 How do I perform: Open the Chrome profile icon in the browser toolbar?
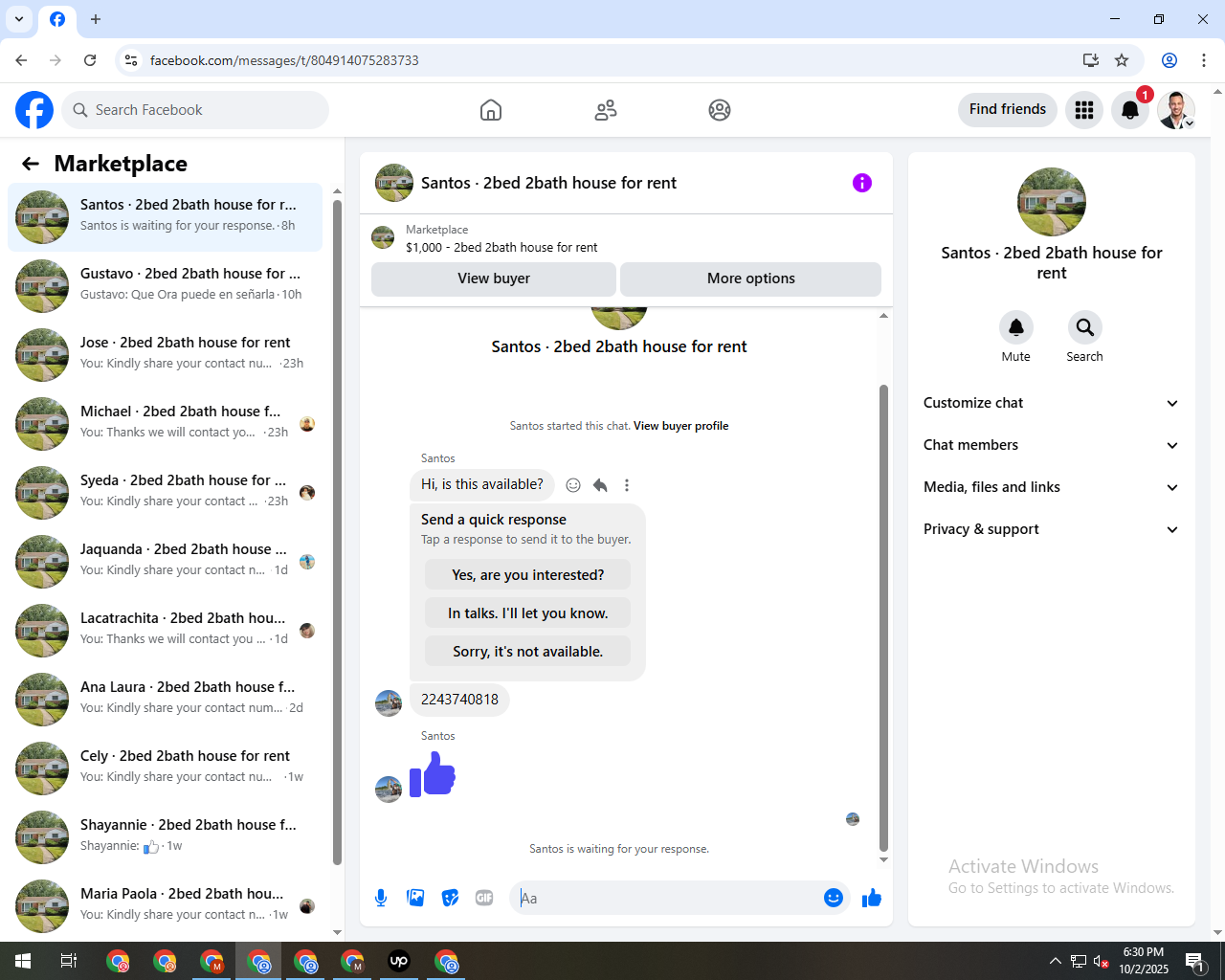pos(1169,60)
